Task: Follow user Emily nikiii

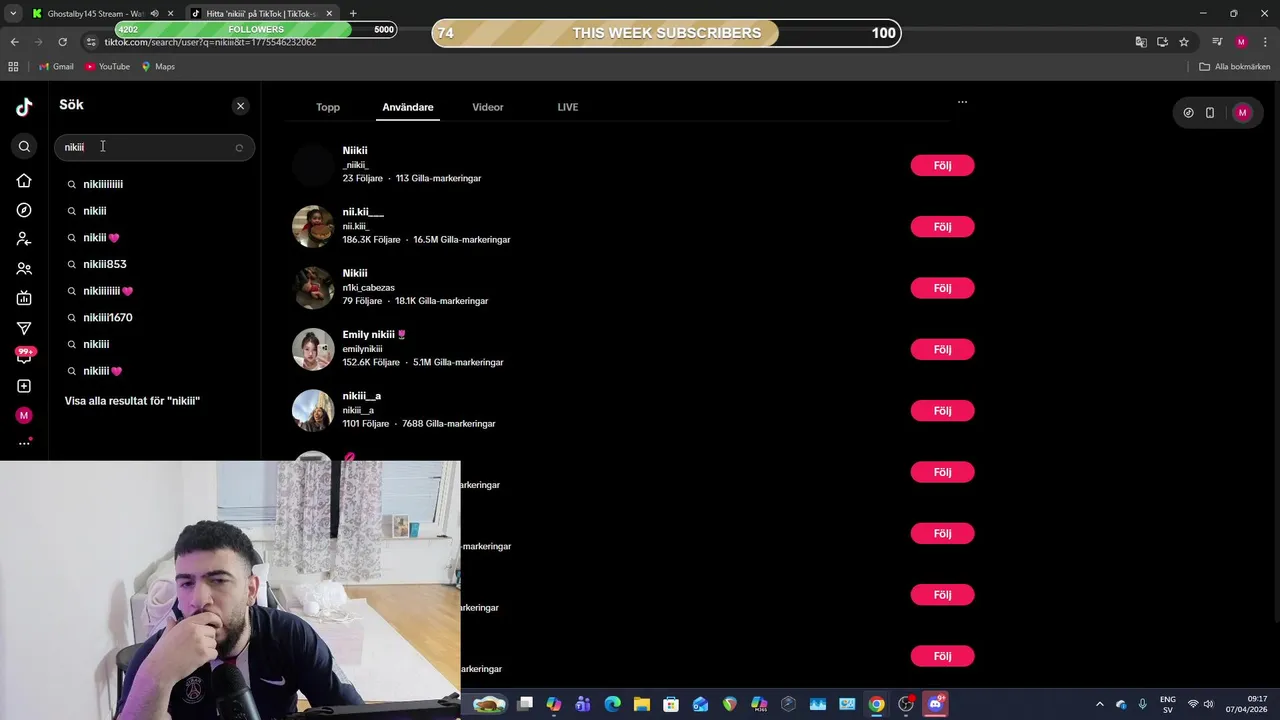Action: coord(942,349)
